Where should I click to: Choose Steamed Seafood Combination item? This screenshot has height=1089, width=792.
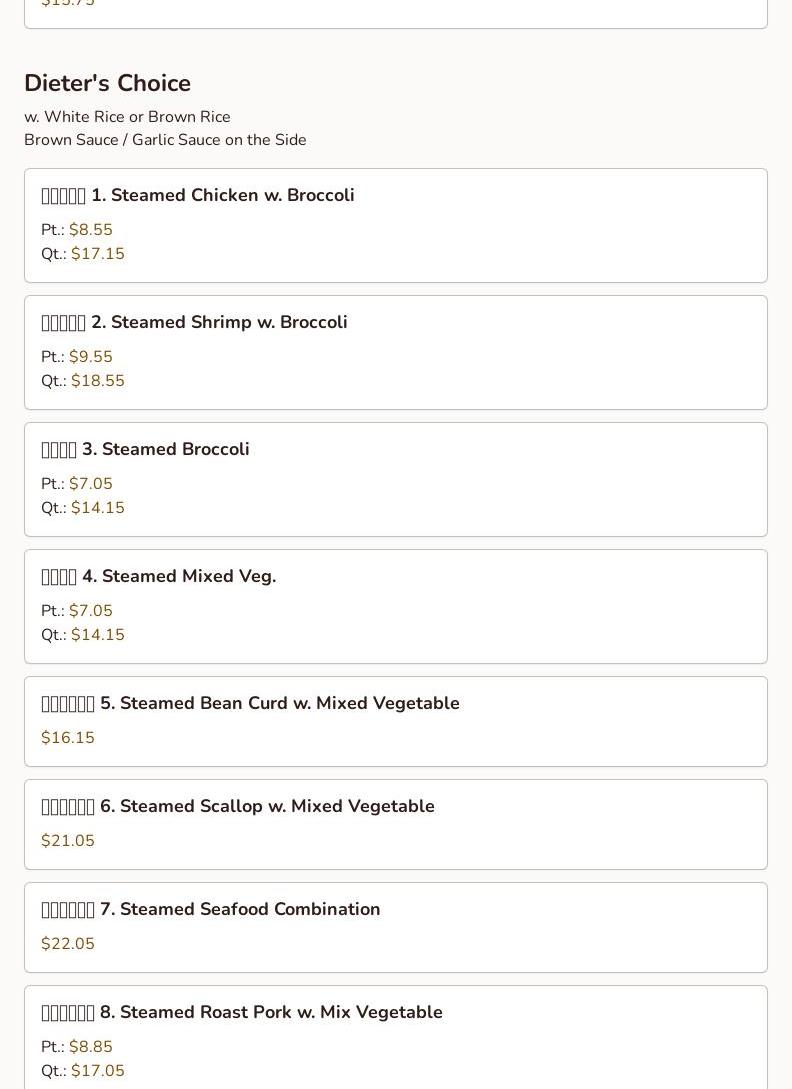[x=396, y=928]
